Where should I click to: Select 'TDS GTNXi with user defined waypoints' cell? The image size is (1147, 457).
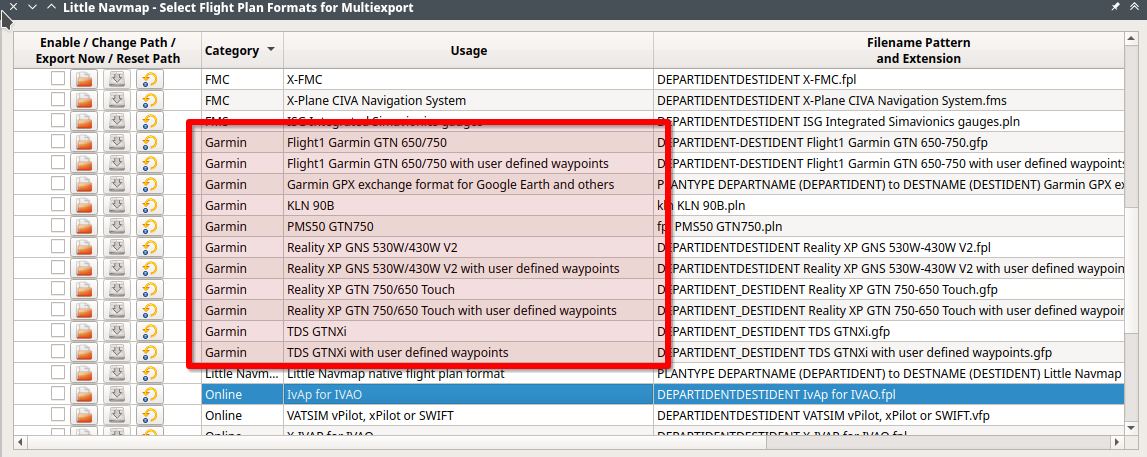click(x=468, y=352)
